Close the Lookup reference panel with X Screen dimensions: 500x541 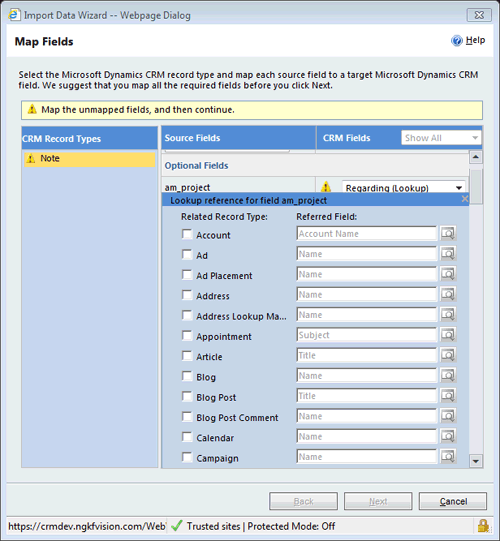click(x=464, y=199)
